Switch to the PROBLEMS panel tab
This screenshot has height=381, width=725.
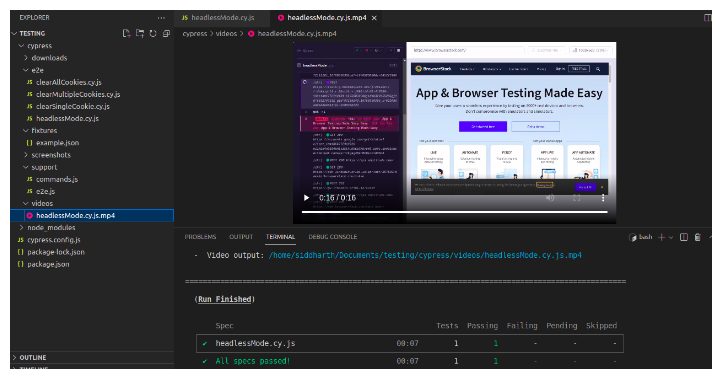(x=200, y=237)
